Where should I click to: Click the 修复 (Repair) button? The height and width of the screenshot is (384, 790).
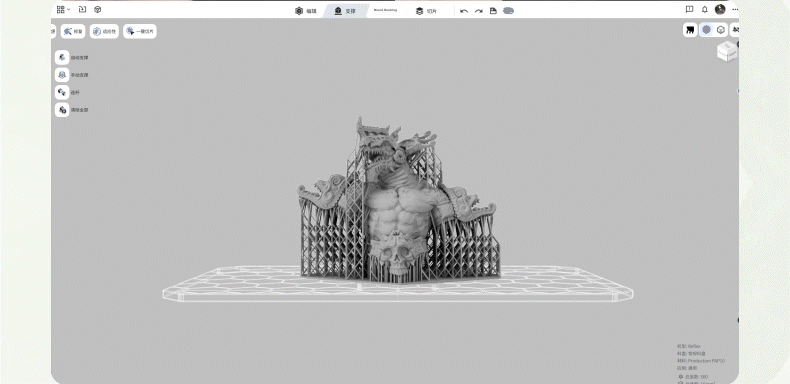pyautogui.click(x=73, y=31)
